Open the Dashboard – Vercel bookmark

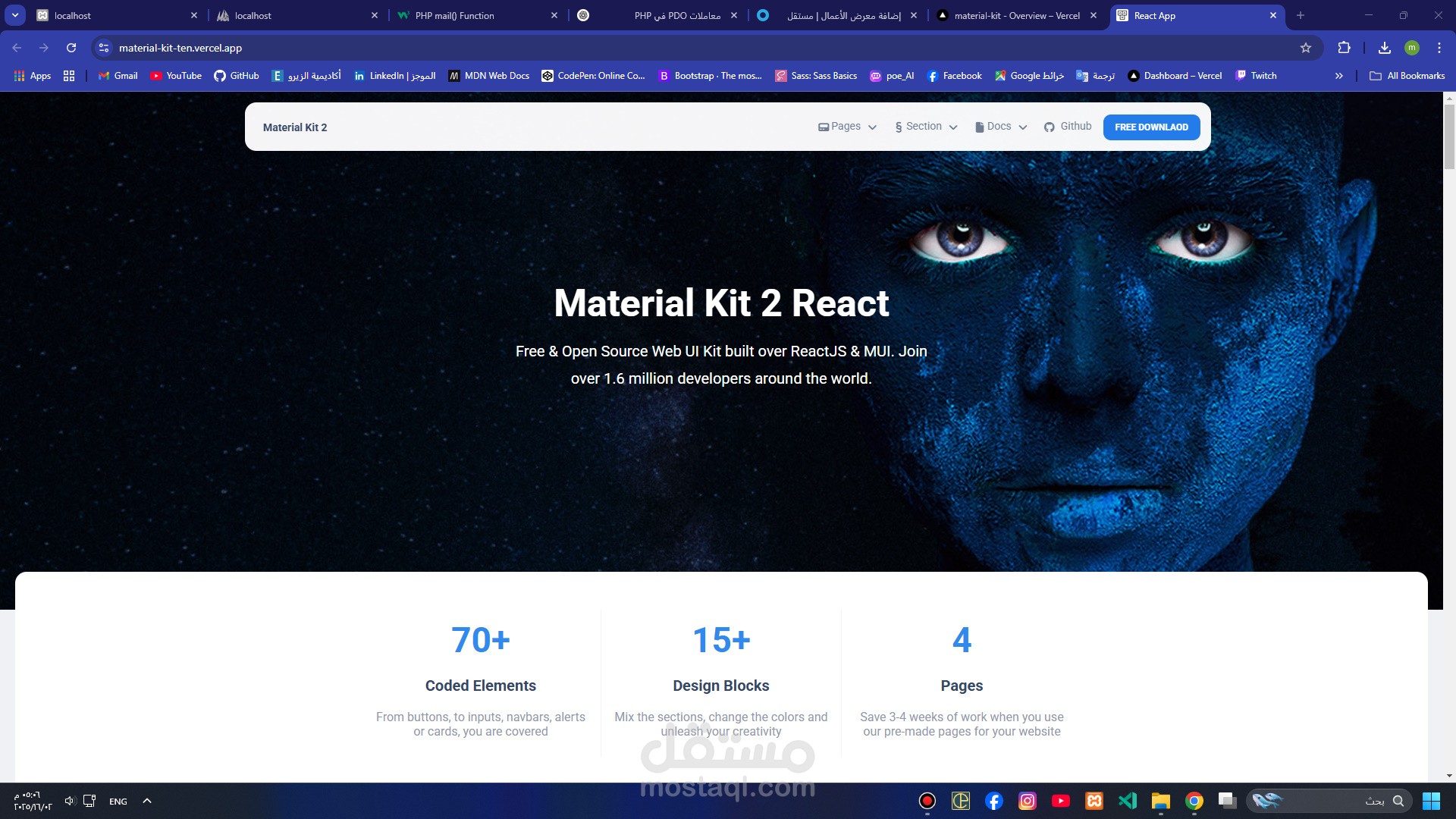pyautogui.click(x=1175, y=76)
